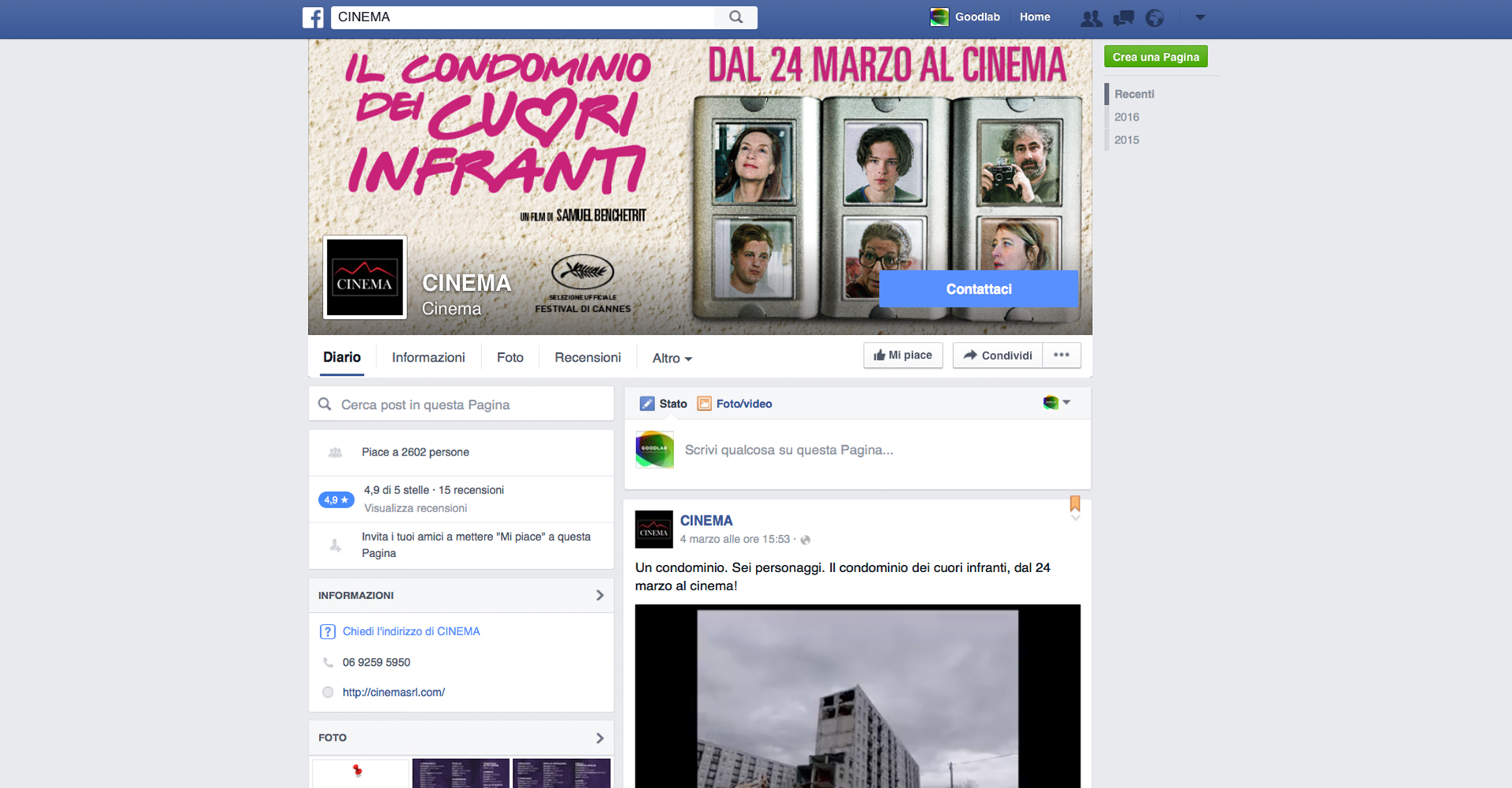Open the three-dots more options button
Image resolution: width=1512 pixels, height=788 pixels.
coord(1062,355)
